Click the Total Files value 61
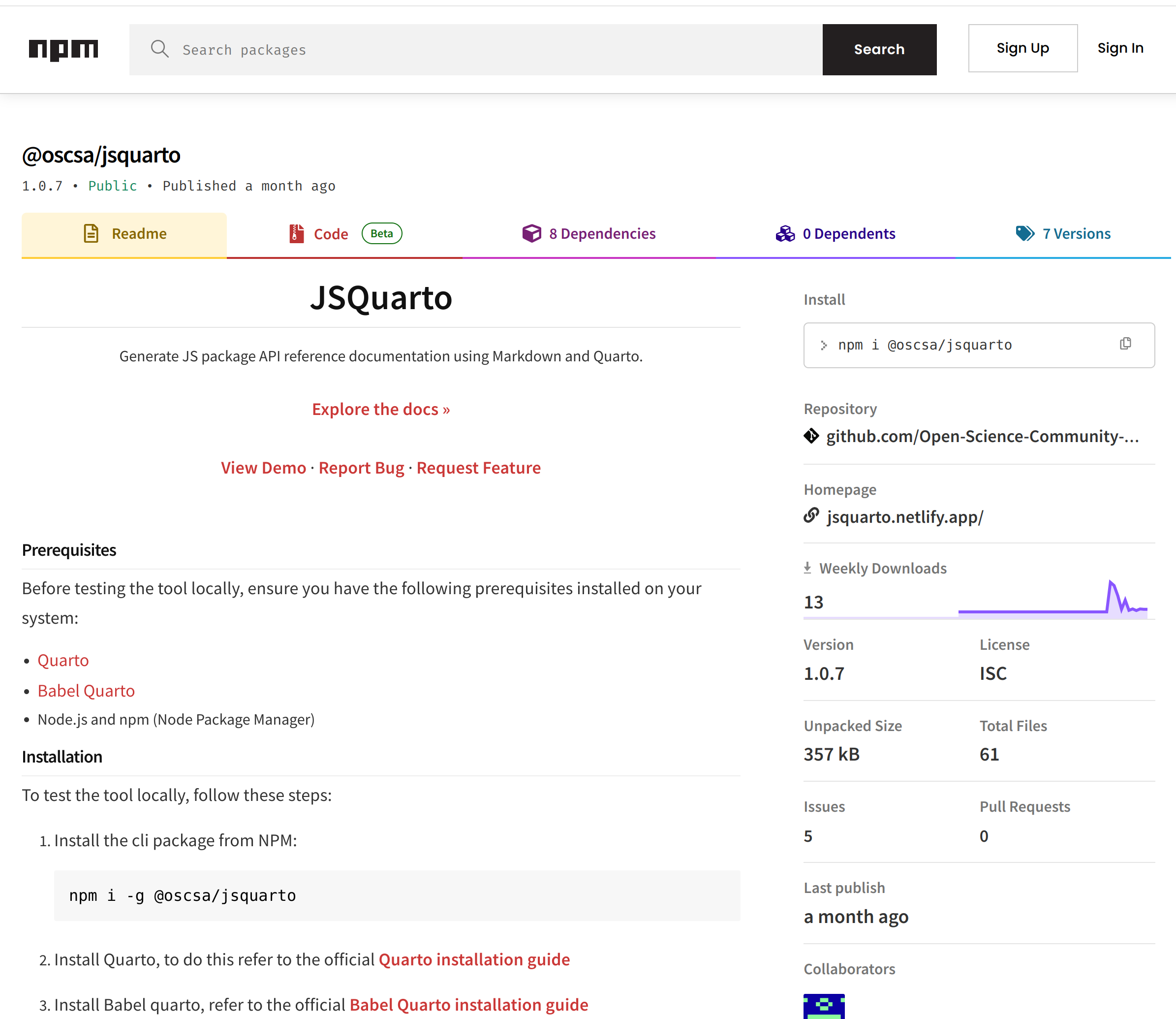The height and width of the screenshot is (1019, 1176). (x=989, y=754)
